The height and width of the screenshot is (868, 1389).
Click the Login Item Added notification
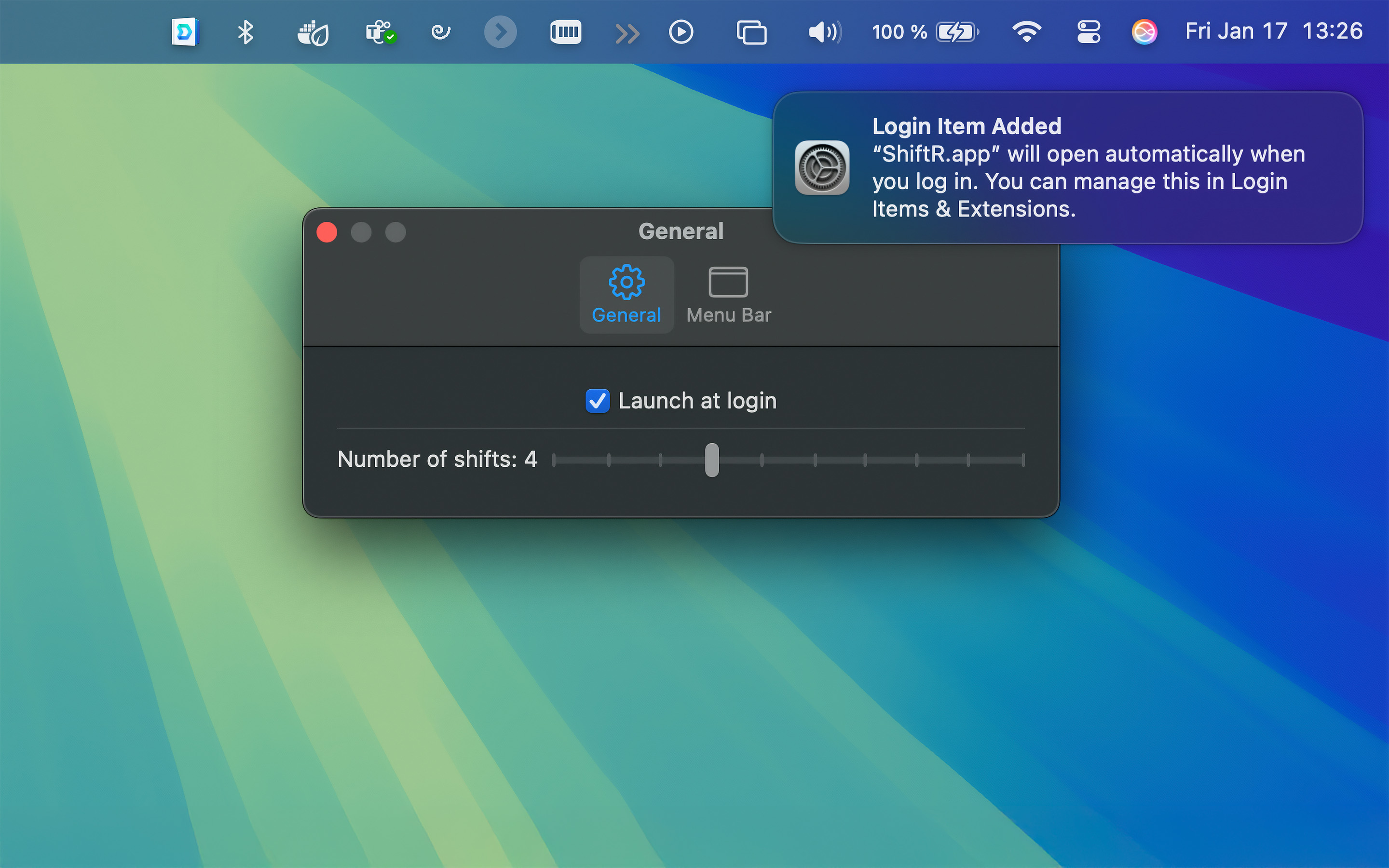1068,168
